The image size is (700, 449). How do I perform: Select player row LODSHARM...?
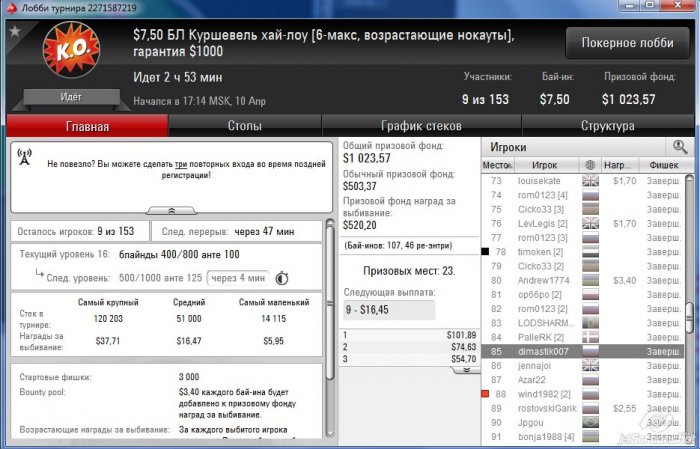click(x=582, y=323)
